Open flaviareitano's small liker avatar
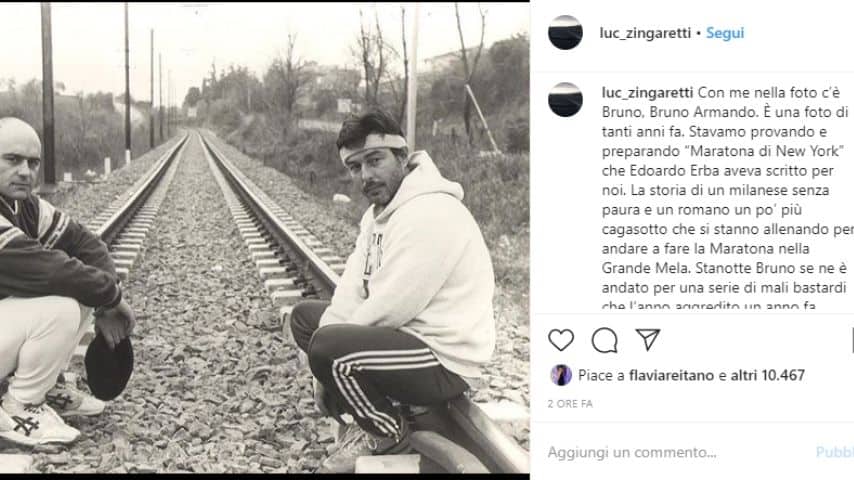This screenshot has height=480, width=854. (x=561, y=375)
